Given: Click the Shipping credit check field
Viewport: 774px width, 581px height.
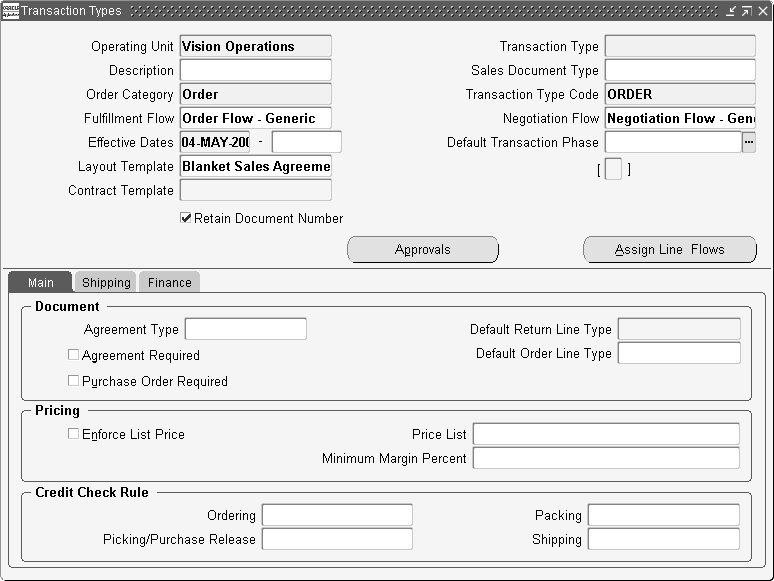Looking at the screenshot, I should pos(664,539).
